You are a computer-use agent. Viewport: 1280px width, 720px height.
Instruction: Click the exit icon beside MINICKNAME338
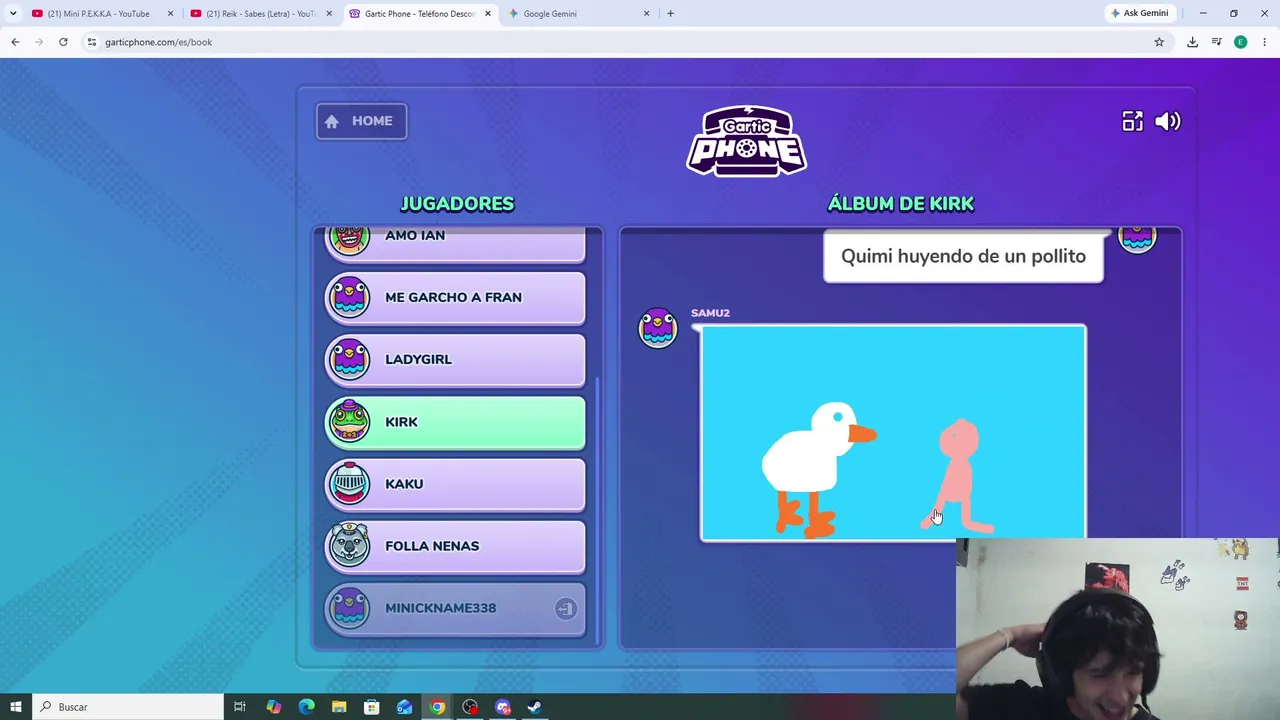tap(565, 608)
